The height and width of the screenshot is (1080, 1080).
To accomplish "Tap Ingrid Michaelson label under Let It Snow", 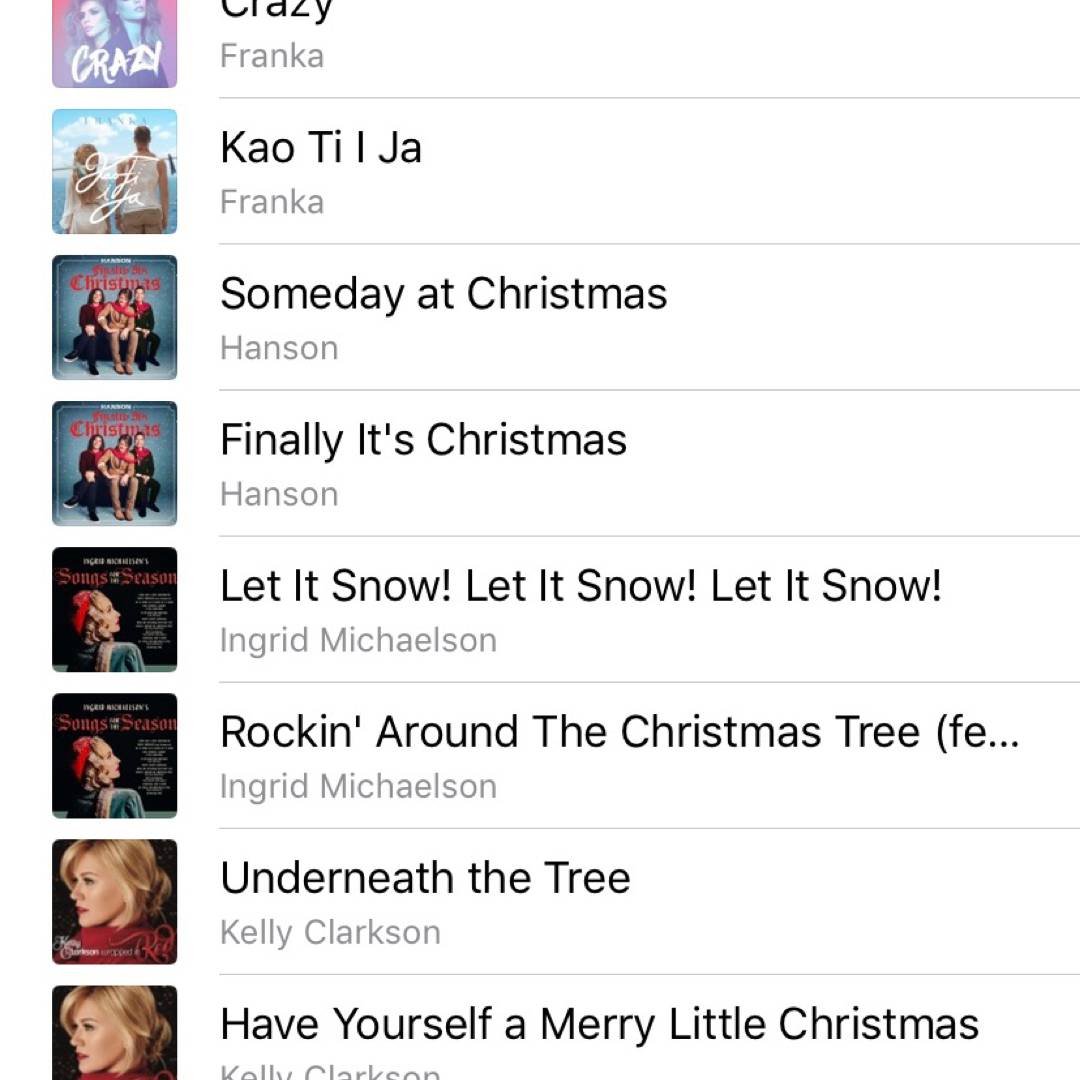I will 358,640.
